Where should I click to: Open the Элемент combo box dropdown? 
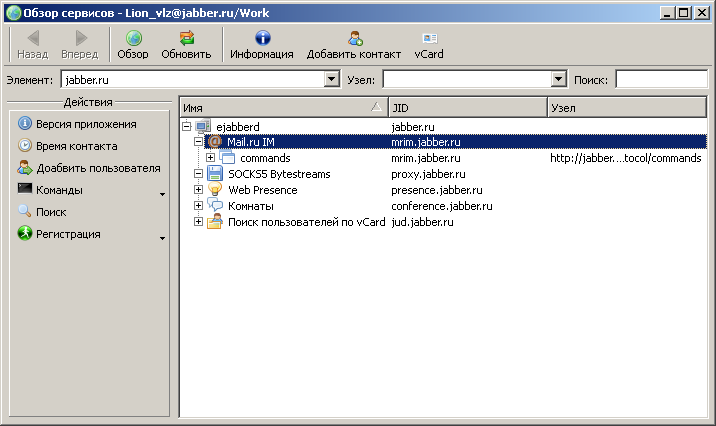pyautogui.click(x=331, y=79)
